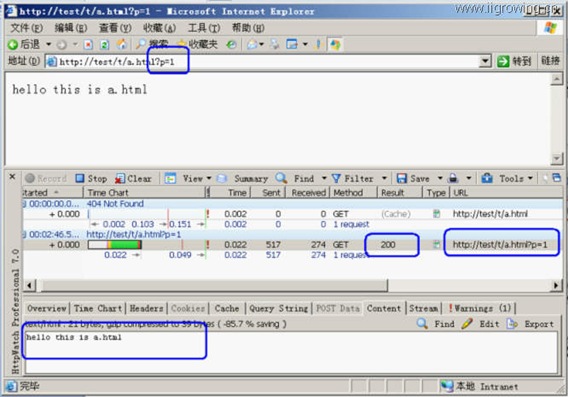Expand the Filter dropdown arrow
This screenshot has height=397, width=568.
pos(384,178)
